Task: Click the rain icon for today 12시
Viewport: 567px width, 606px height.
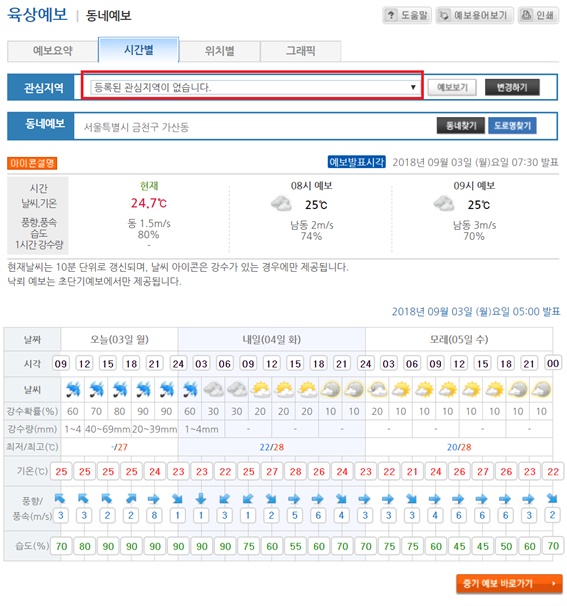Action: 96,390
